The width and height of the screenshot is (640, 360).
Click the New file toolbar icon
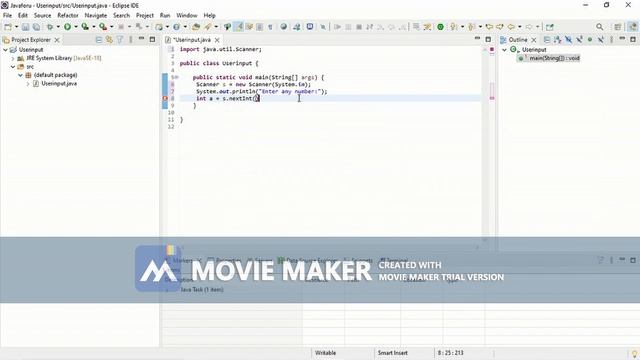7,27
